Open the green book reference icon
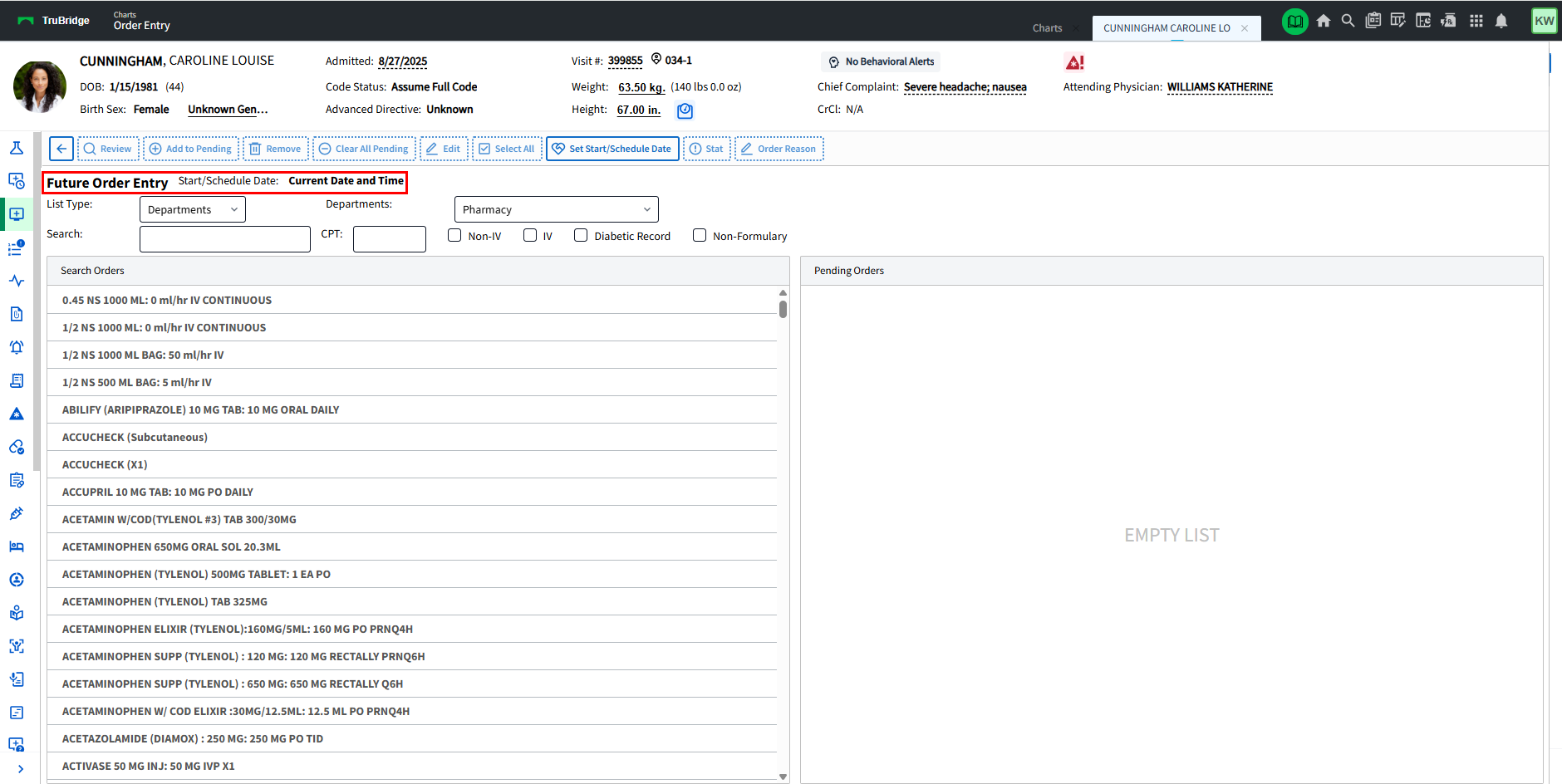 click(1294, 21)
